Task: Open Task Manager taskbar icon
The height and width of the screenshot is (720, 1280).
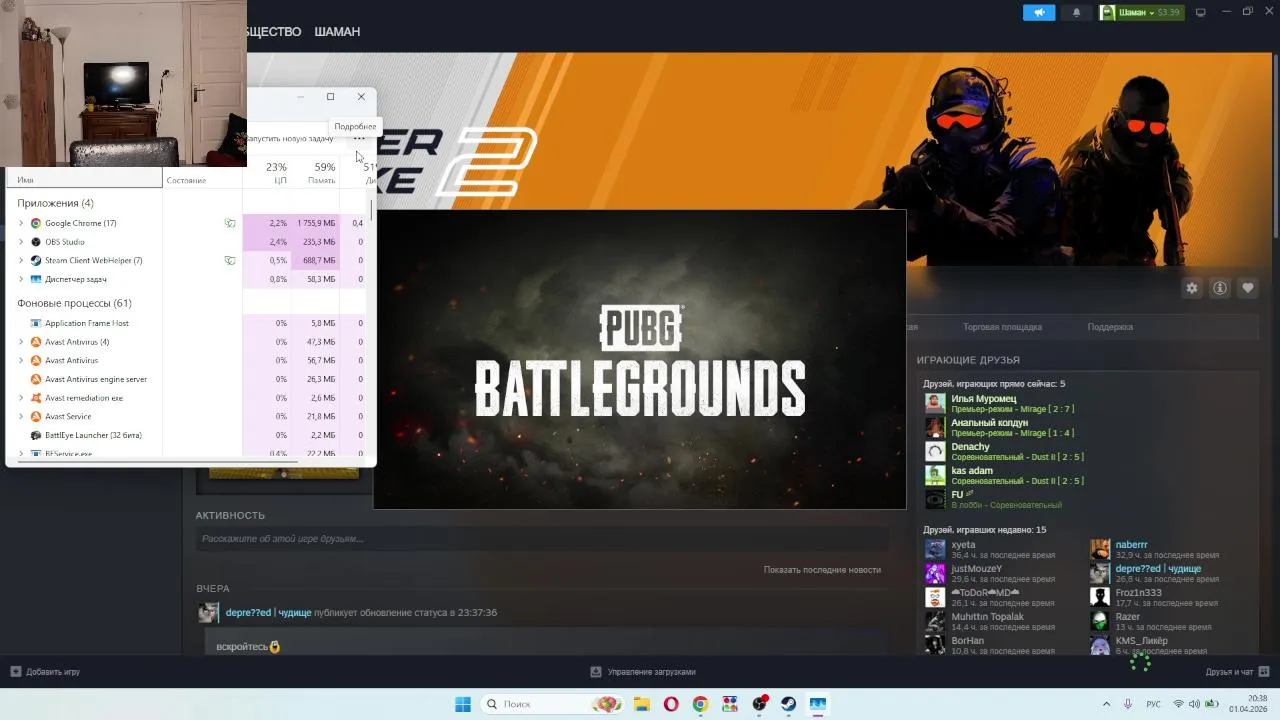Action: (818, 704)
